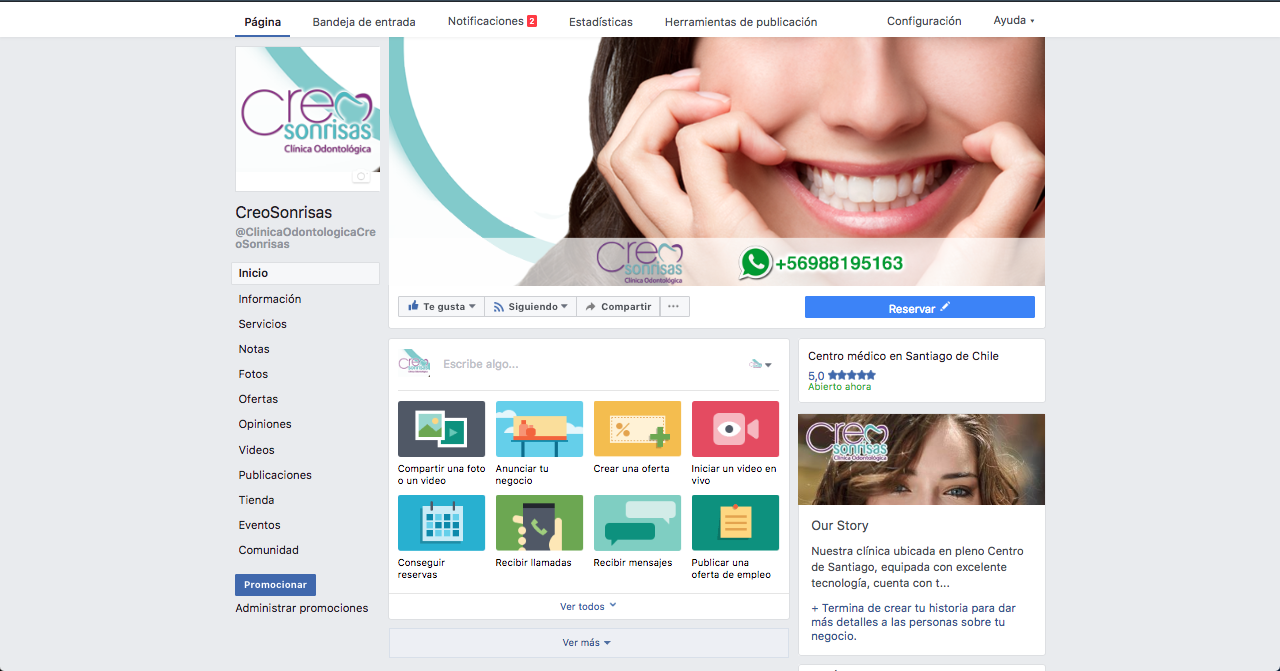Click the blue Reservar button
1280x671 pixels.
[919, 308]
